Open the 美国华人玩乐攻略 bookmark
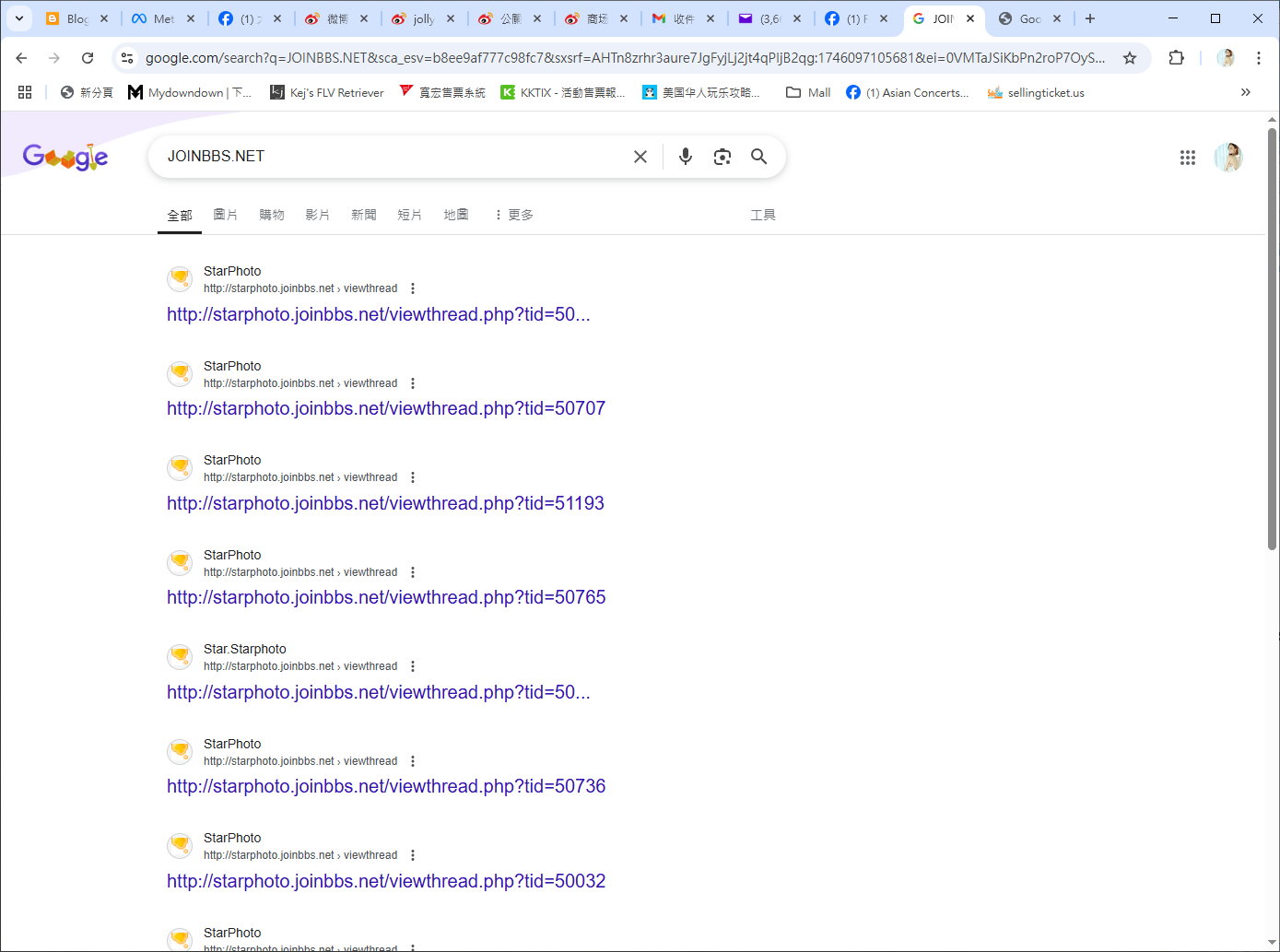This screenshot has height=952, width=1280. (x=701, y=92)
